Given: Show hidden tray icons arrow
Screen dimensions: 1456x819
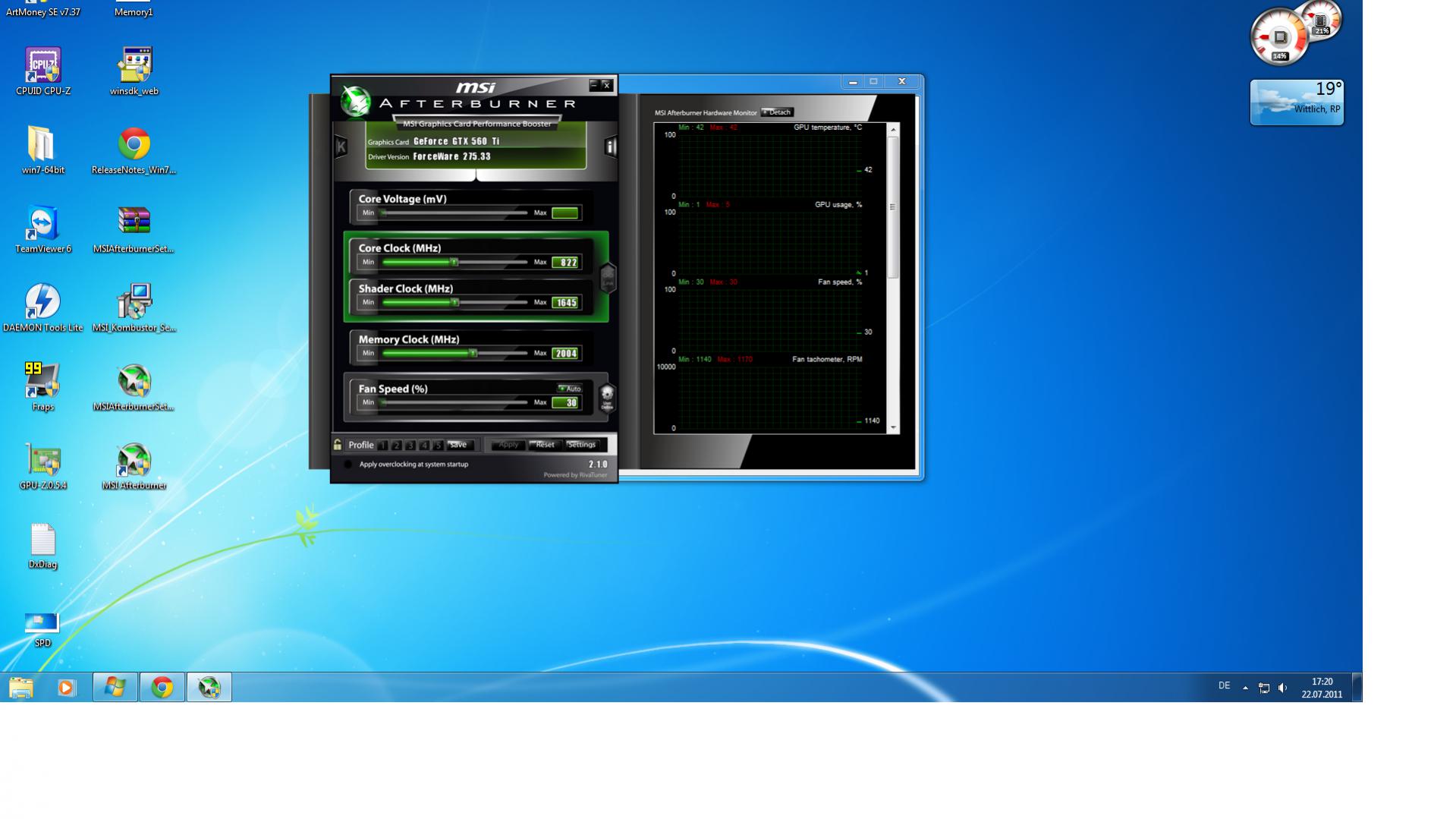Looking at the screenshot, I should point(1245,688).
